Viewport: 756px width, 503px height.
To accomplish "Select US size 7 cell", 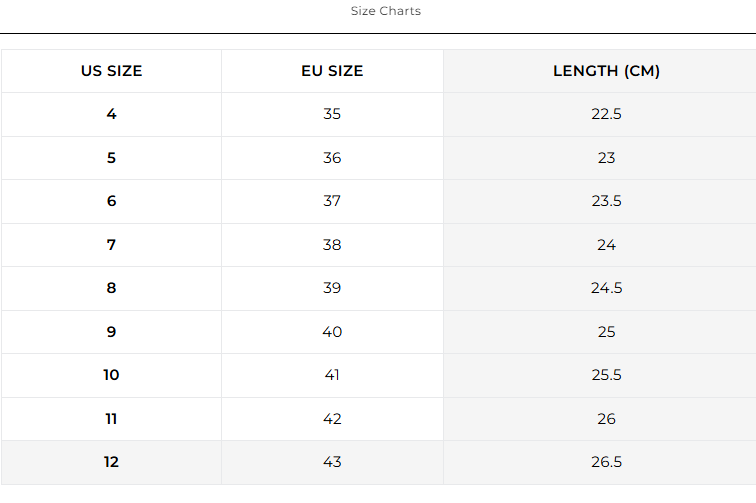I will (x=111, y=245).
